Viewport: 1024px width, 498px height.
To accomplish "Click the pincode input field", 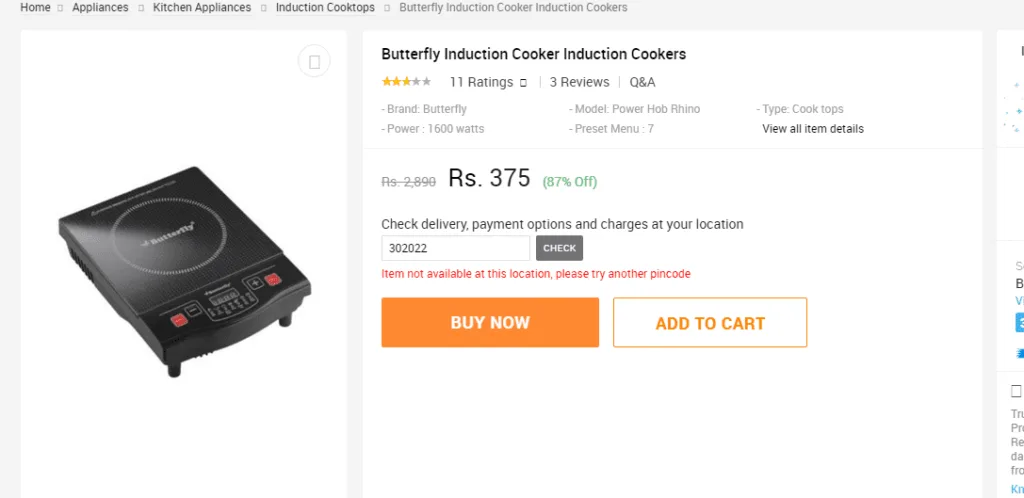I will pyautogui.click(x=455, y=248).
